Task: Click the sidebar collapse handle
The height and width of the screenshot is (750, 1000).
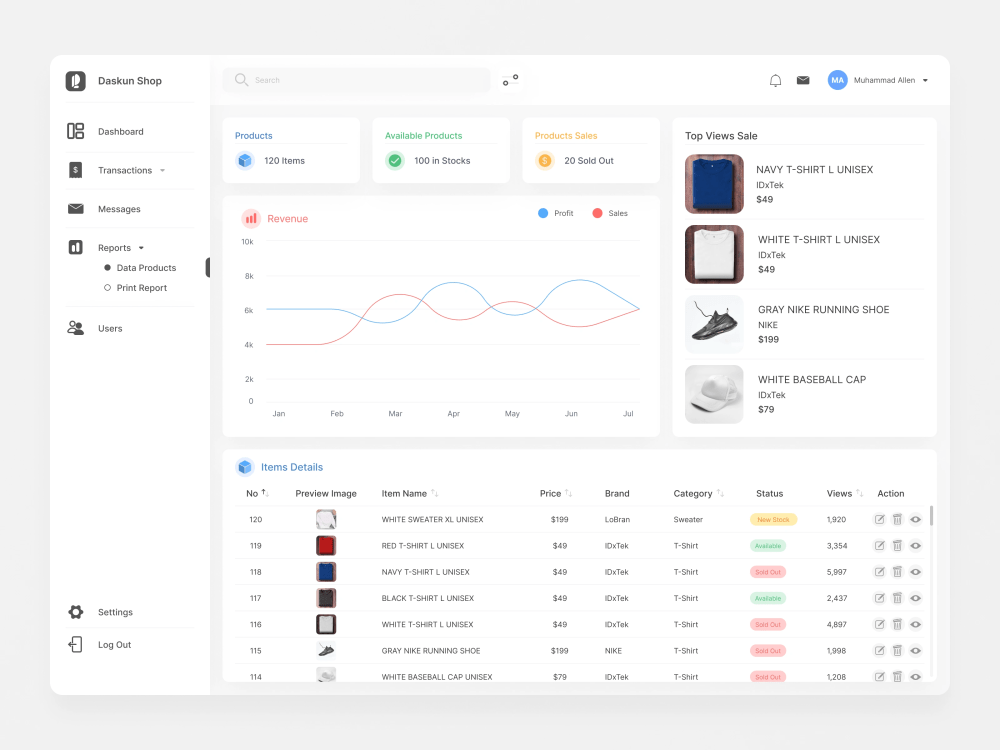Action: pyautogui.click(x=208, y=267)
